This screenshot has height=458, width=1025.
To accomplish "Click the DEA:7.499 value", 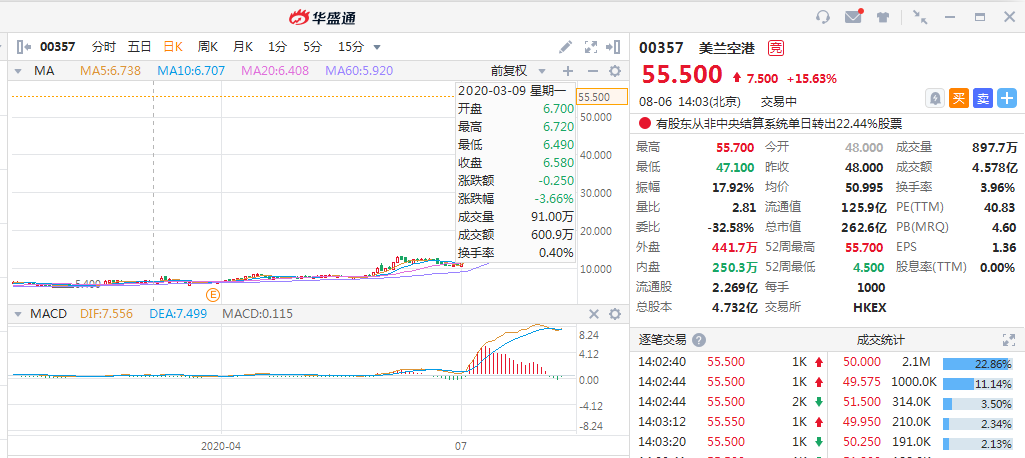I will (x=178, y=314).
